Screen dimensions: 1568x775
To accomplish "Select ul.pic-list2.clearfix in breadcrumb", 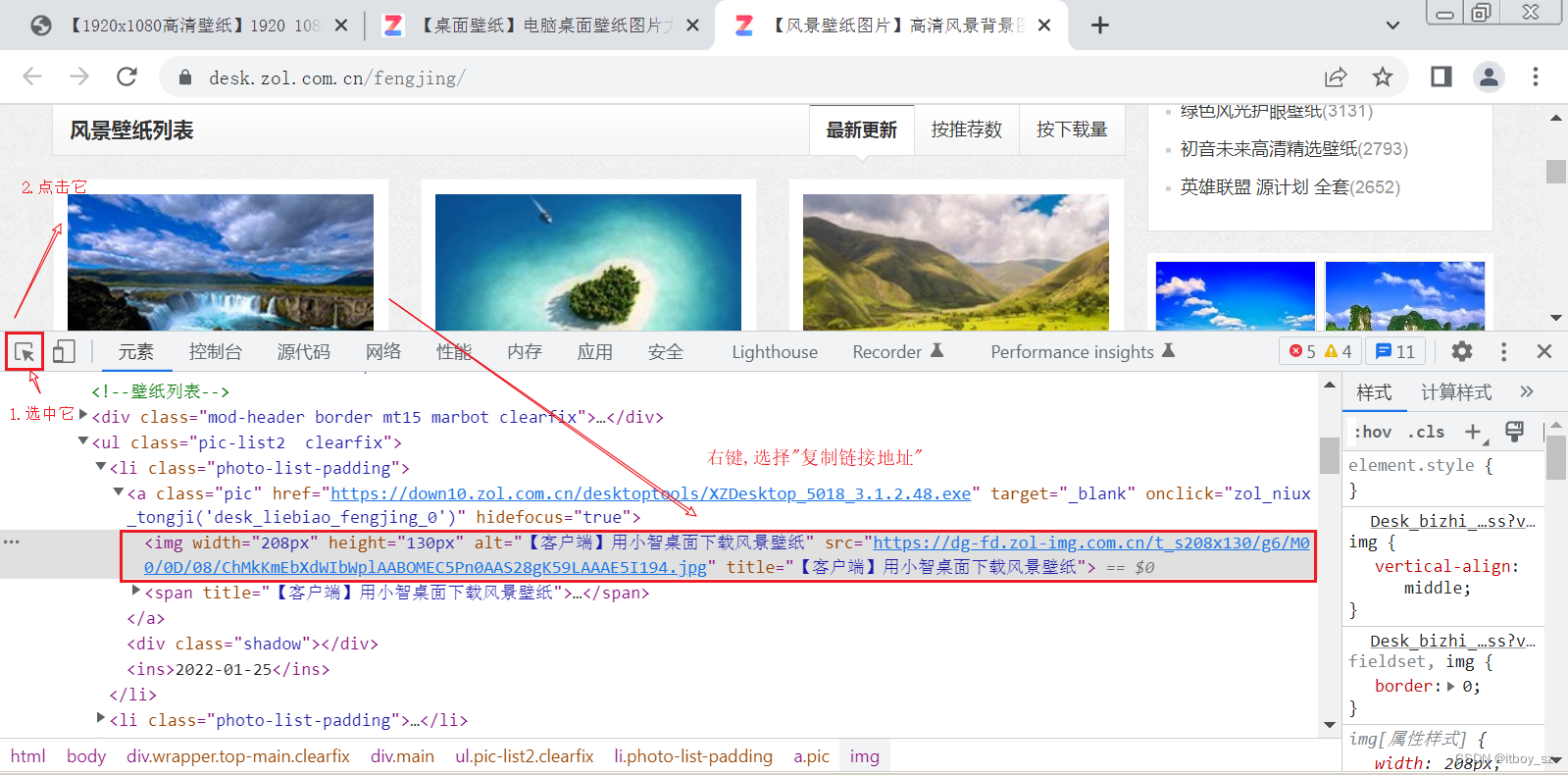I will coord(525,756).
